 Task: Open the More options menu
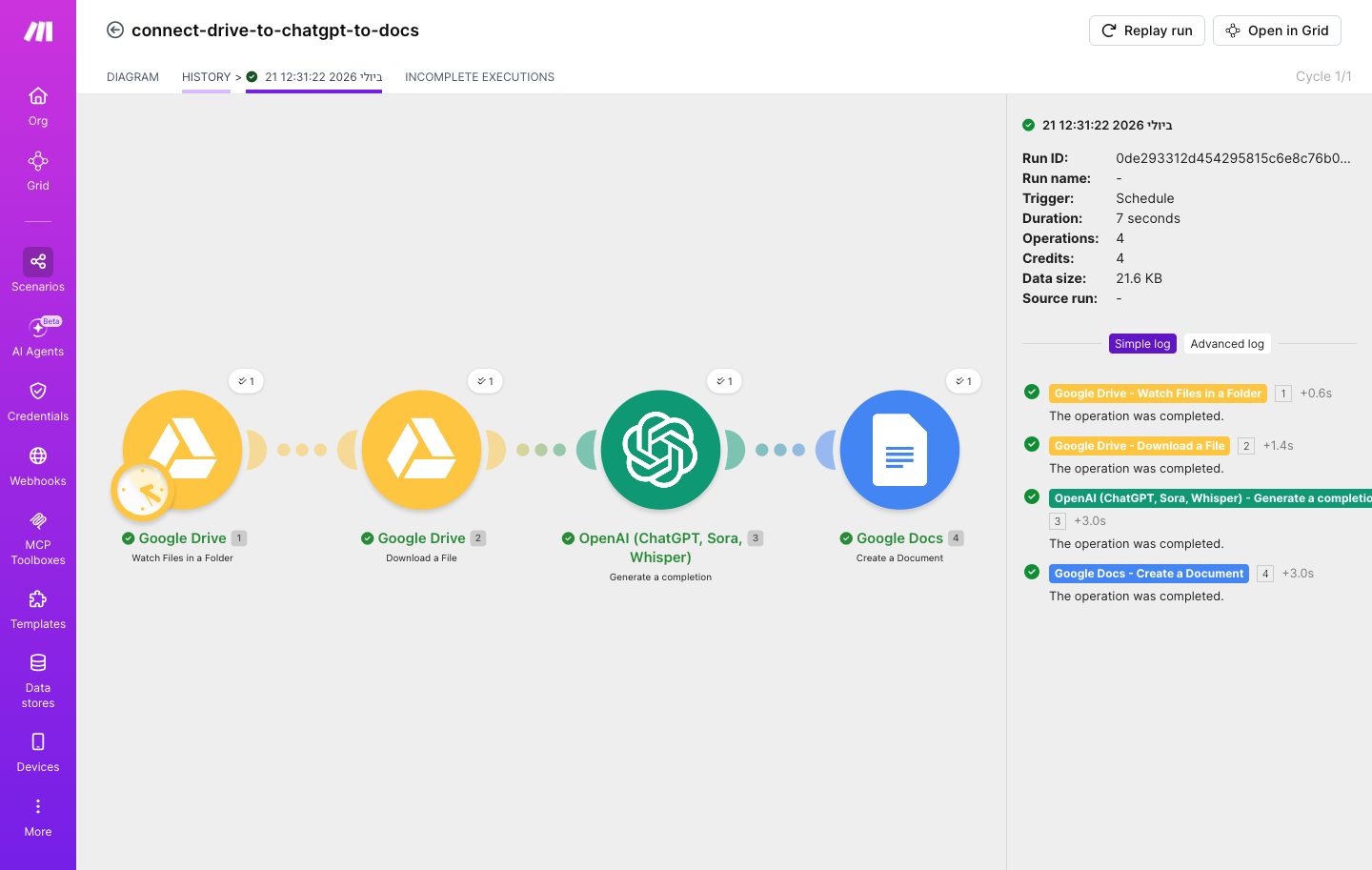(x=38, y=818)
